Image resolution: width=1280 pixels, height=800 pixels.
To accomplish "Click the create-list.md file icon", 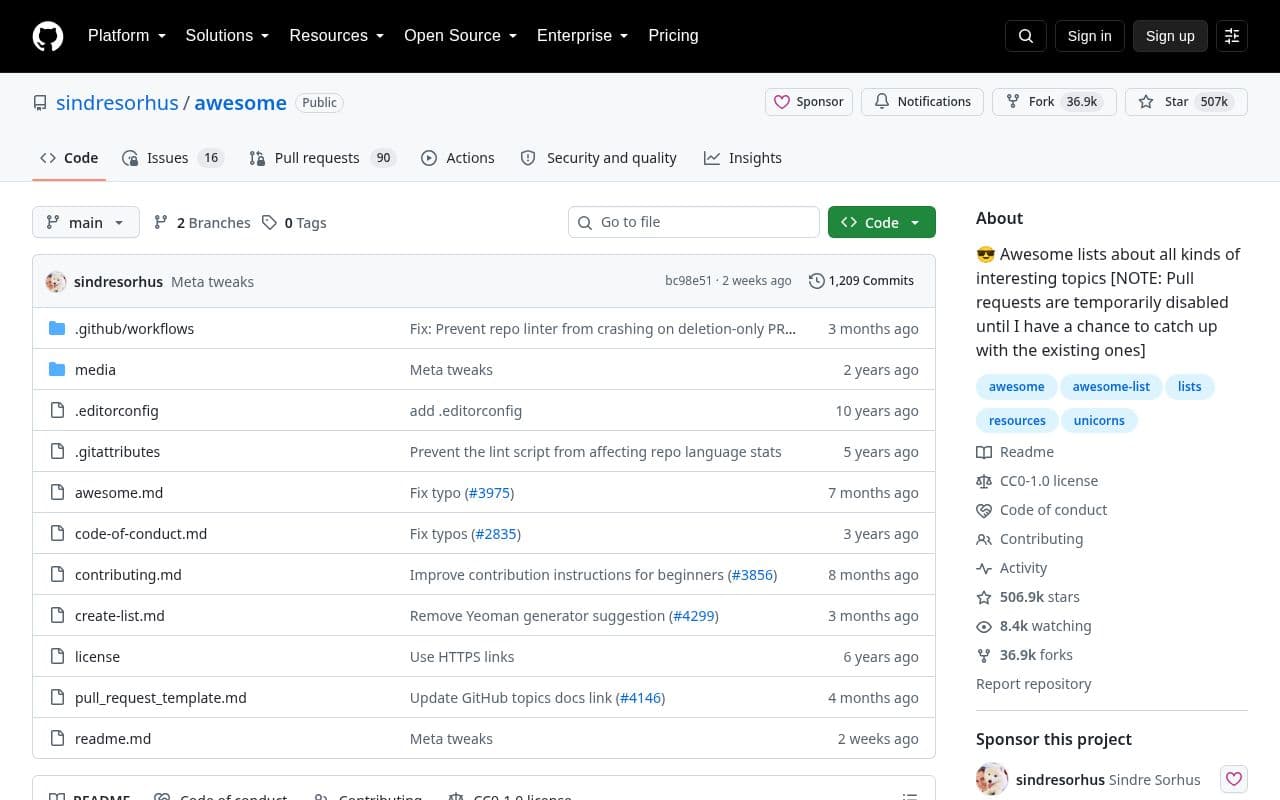I will point(57,616).
